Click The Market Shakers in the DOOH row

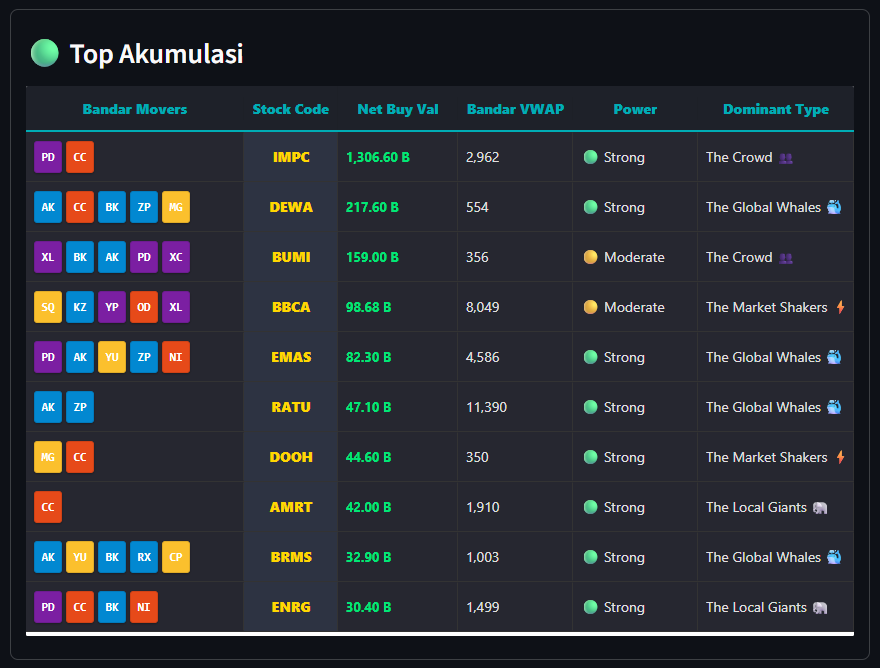tap(766, 457)
